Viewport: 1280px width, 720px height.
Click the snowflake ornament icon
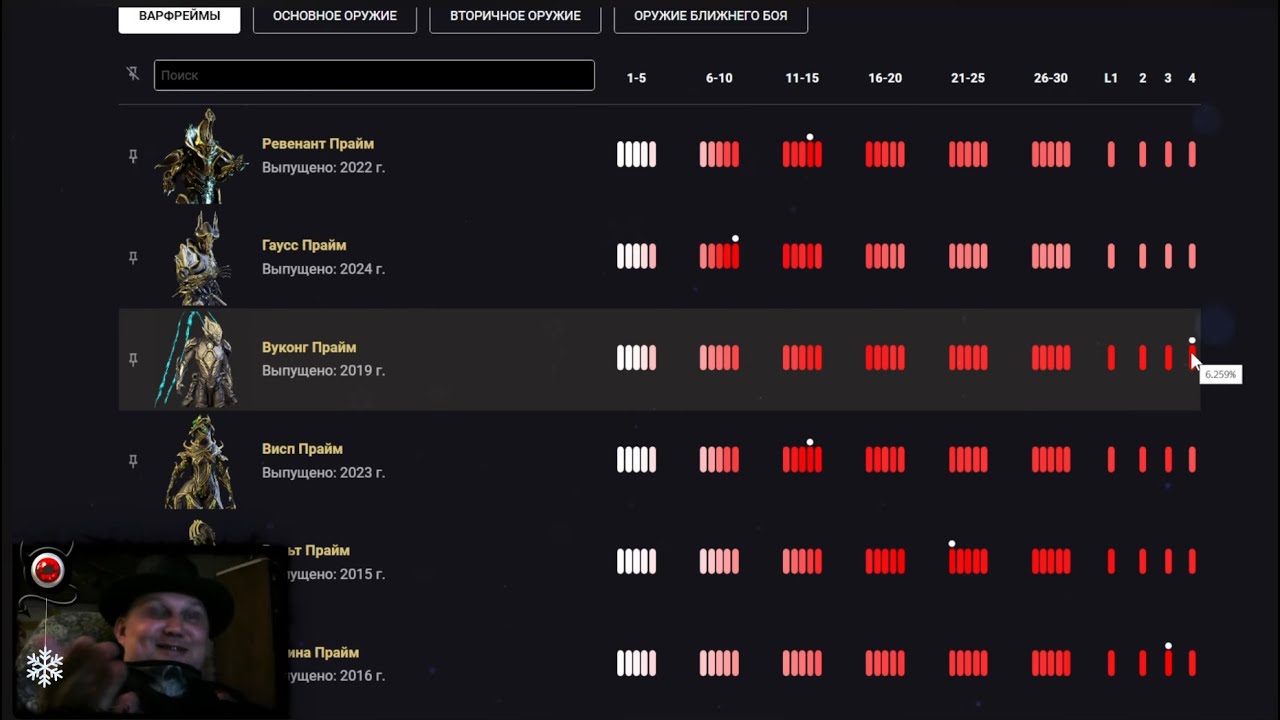click(x=45, y=666)
